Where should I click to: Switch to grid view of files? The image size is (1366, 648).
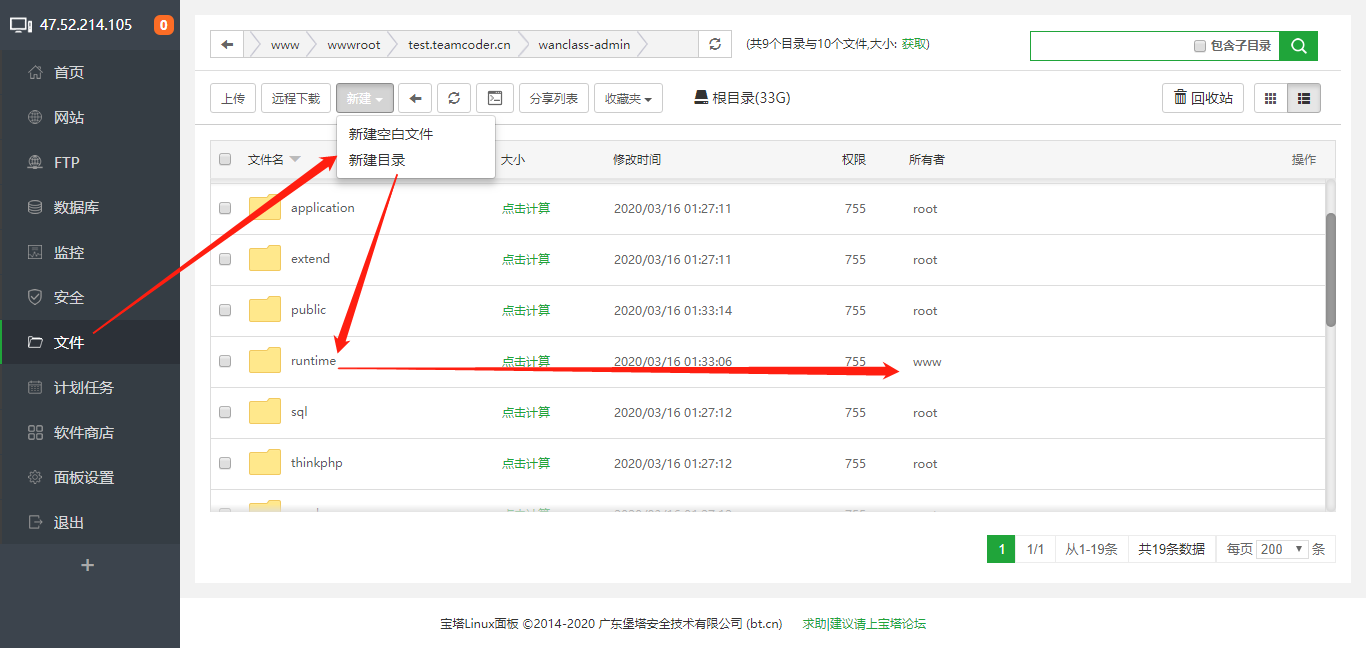[x=1271, y=97]
